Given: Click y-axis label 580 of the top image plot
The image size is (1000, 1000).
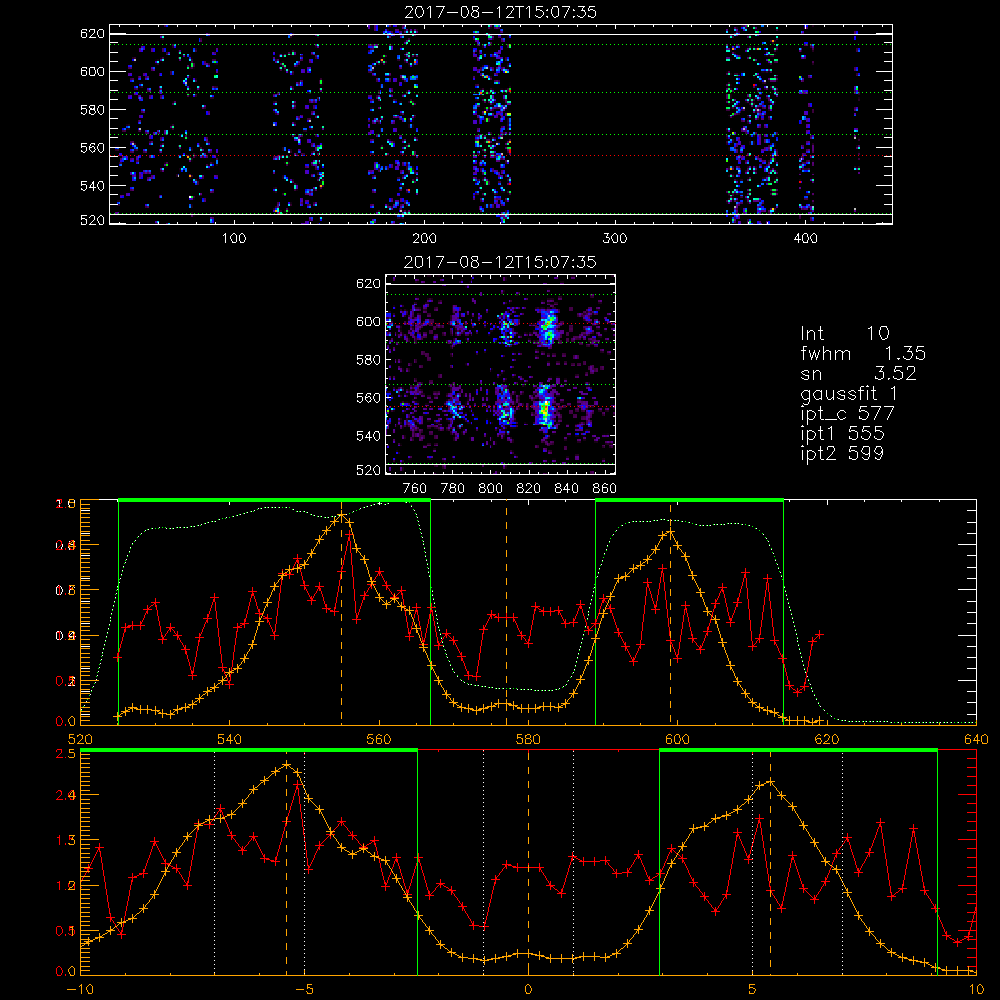Looking at the screenshot, I should [92, 110].
